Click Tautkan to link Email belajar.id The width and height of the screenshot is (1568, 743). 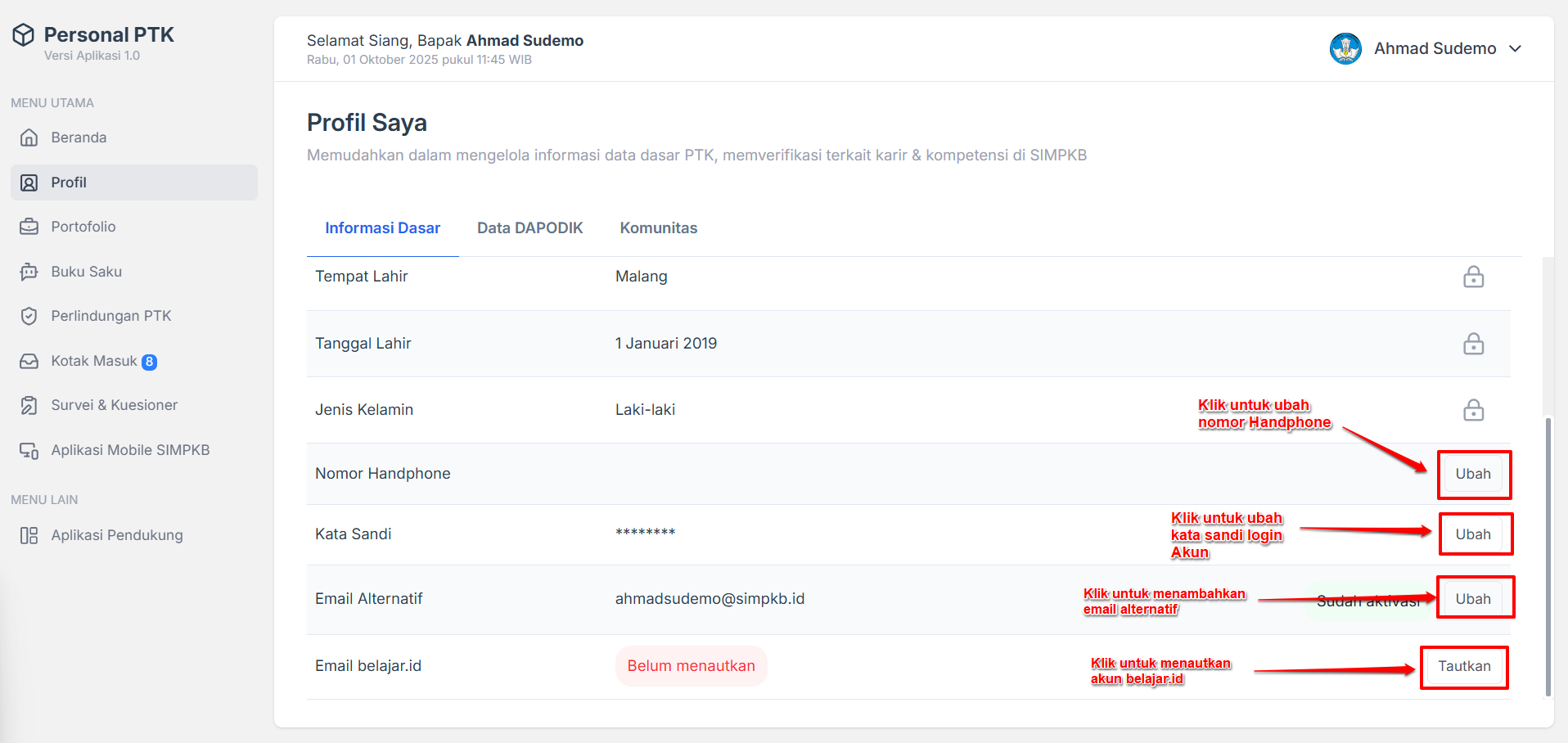click(x=1464, y=667)
